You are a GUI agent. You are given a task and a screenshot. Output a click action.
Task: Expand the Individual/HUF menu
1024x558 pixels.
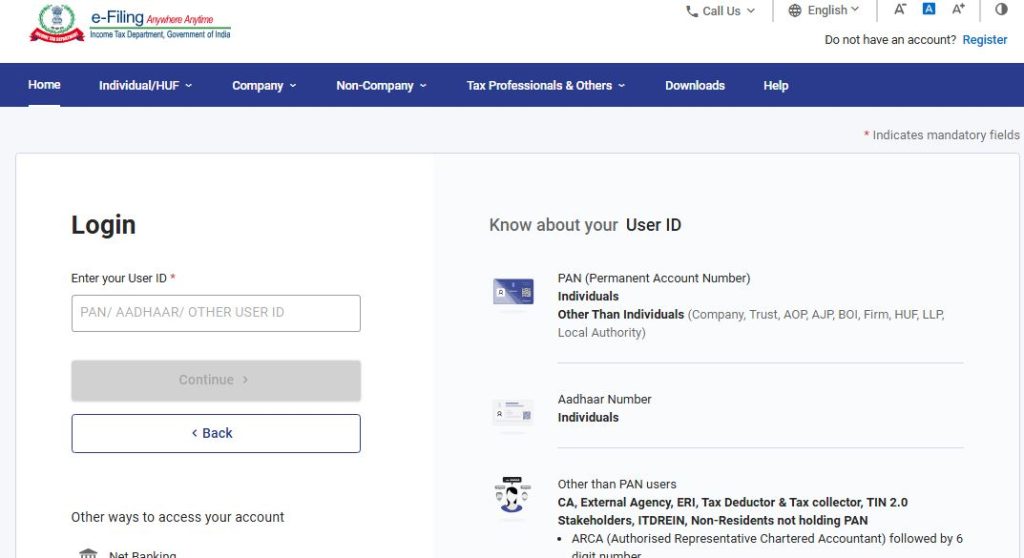pos(145,86)
